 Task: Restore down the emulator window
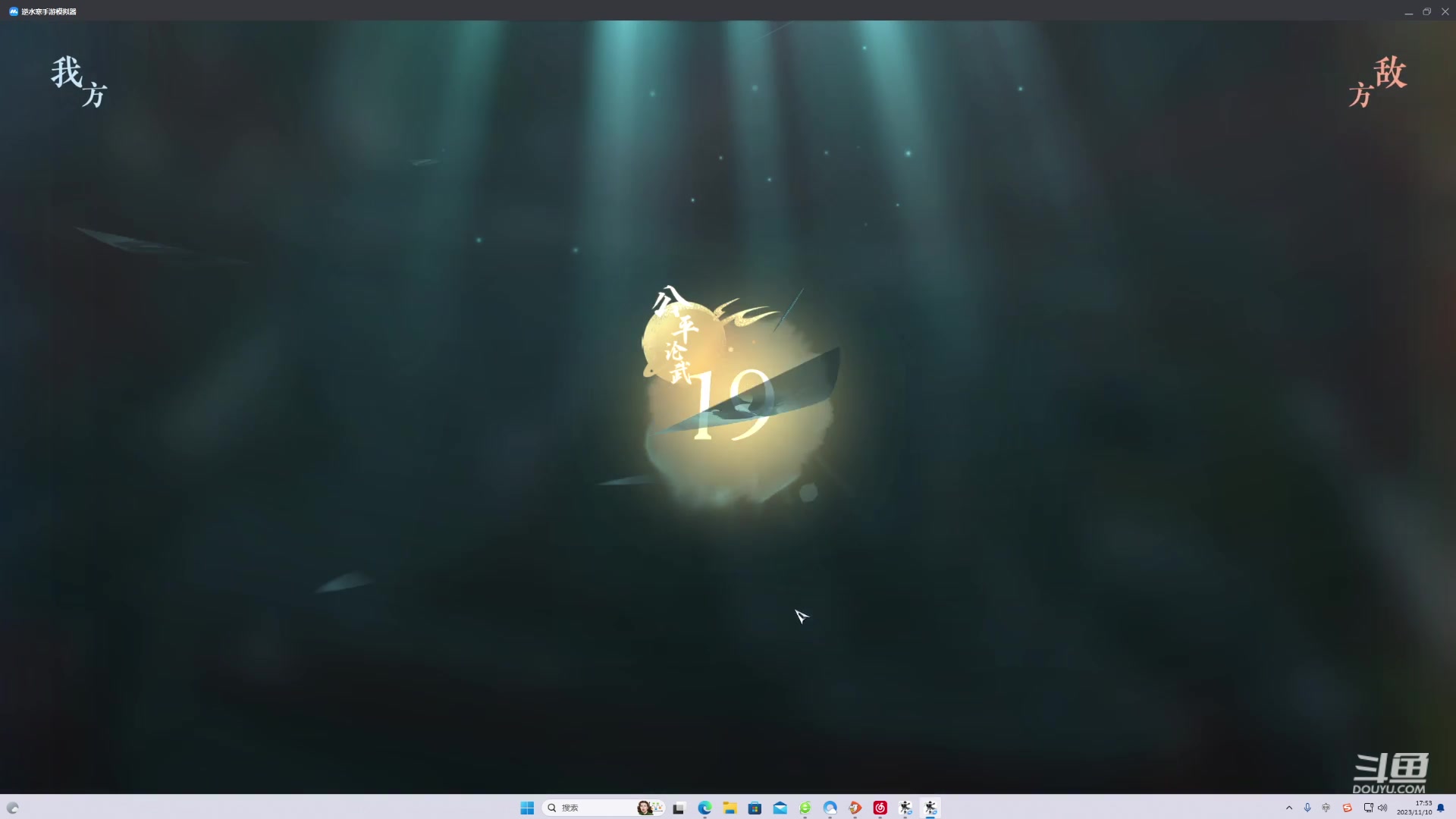[x=1426, y=11]
